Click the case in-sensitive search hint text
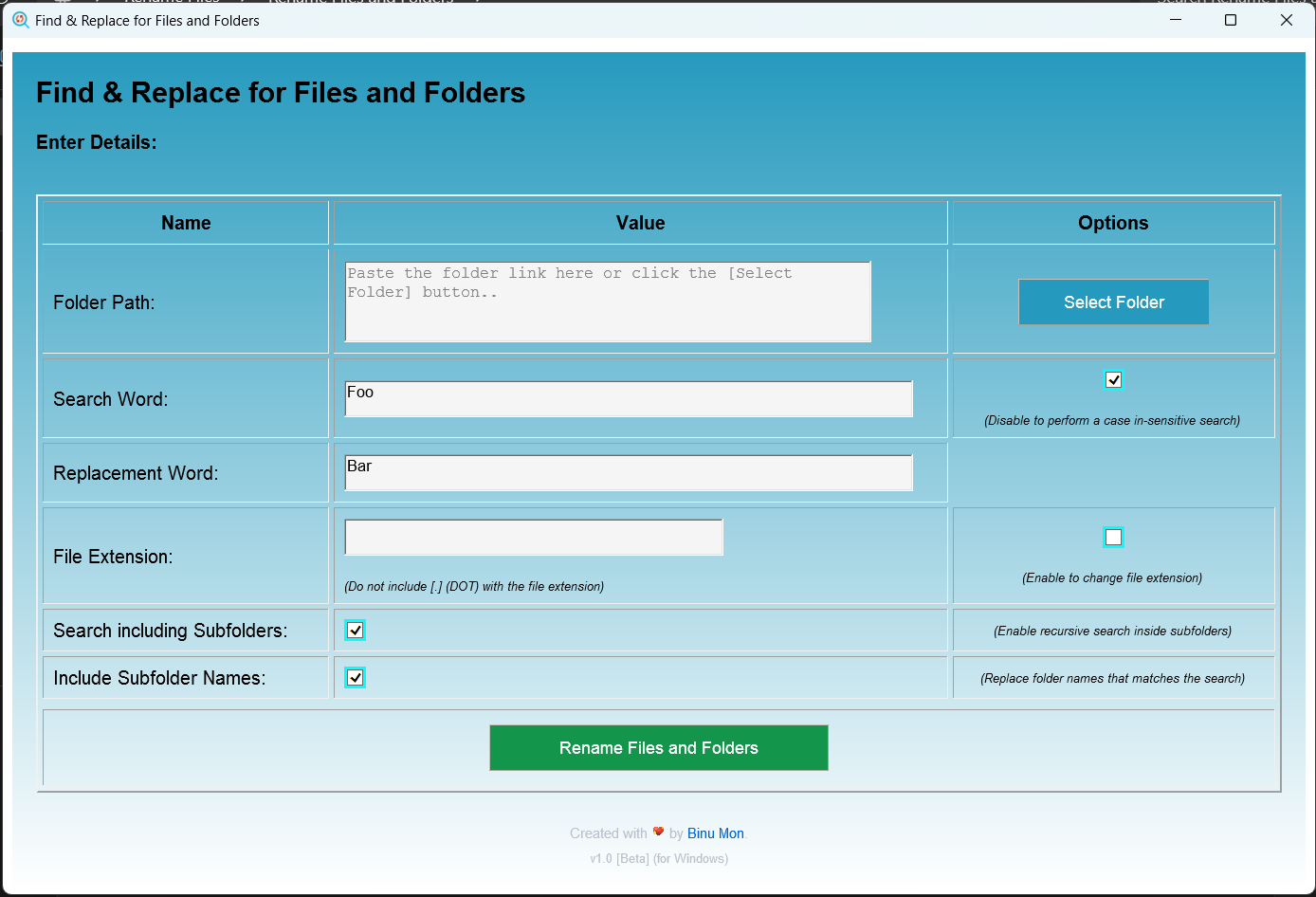The image size is (1316, 897). pyautogui.click(x=1112, y=420)
